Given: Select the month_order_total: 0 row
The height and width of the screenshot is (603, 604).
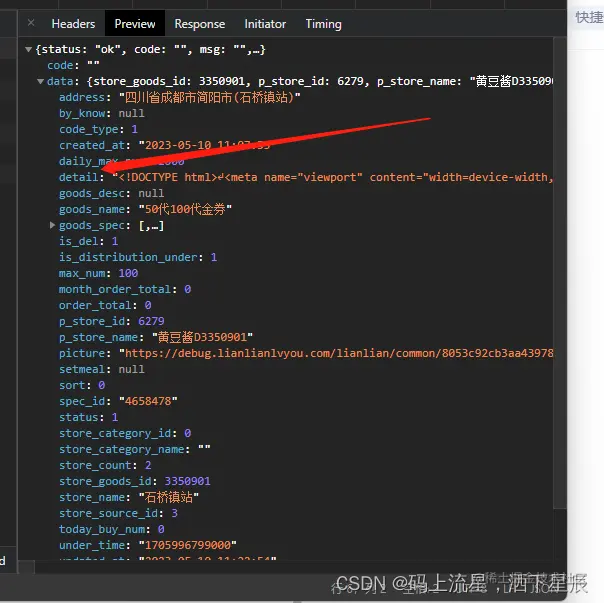Looking at the screenshot, I should pos(125,289).
